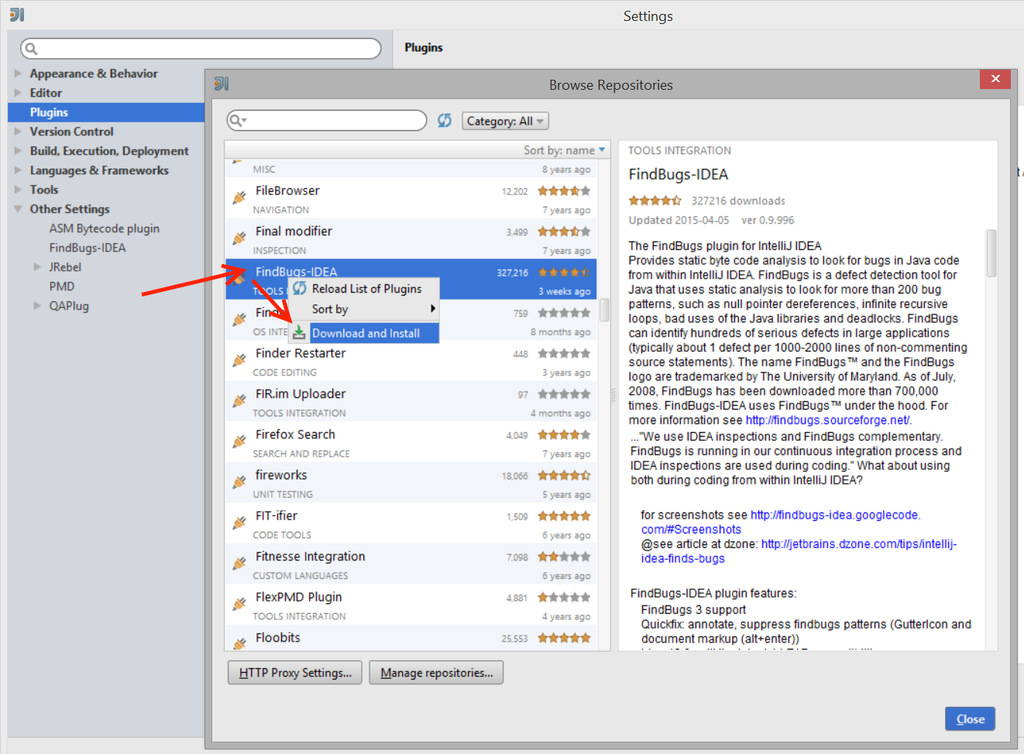
Task: Focus the Browse Repositories search field
Action: (x=327, y=121)
